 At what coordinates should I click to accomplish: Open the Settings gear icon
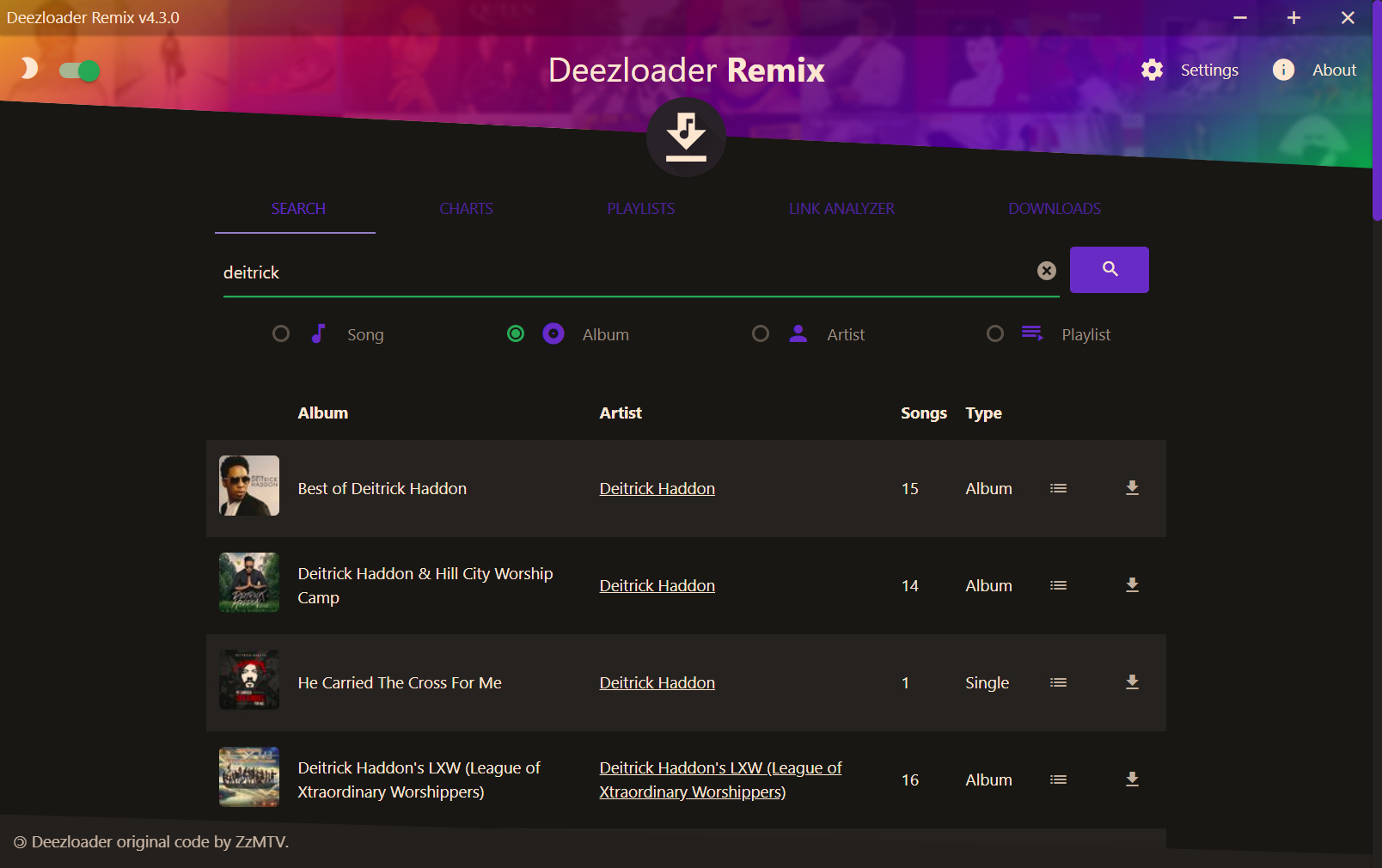[1152, 70]
